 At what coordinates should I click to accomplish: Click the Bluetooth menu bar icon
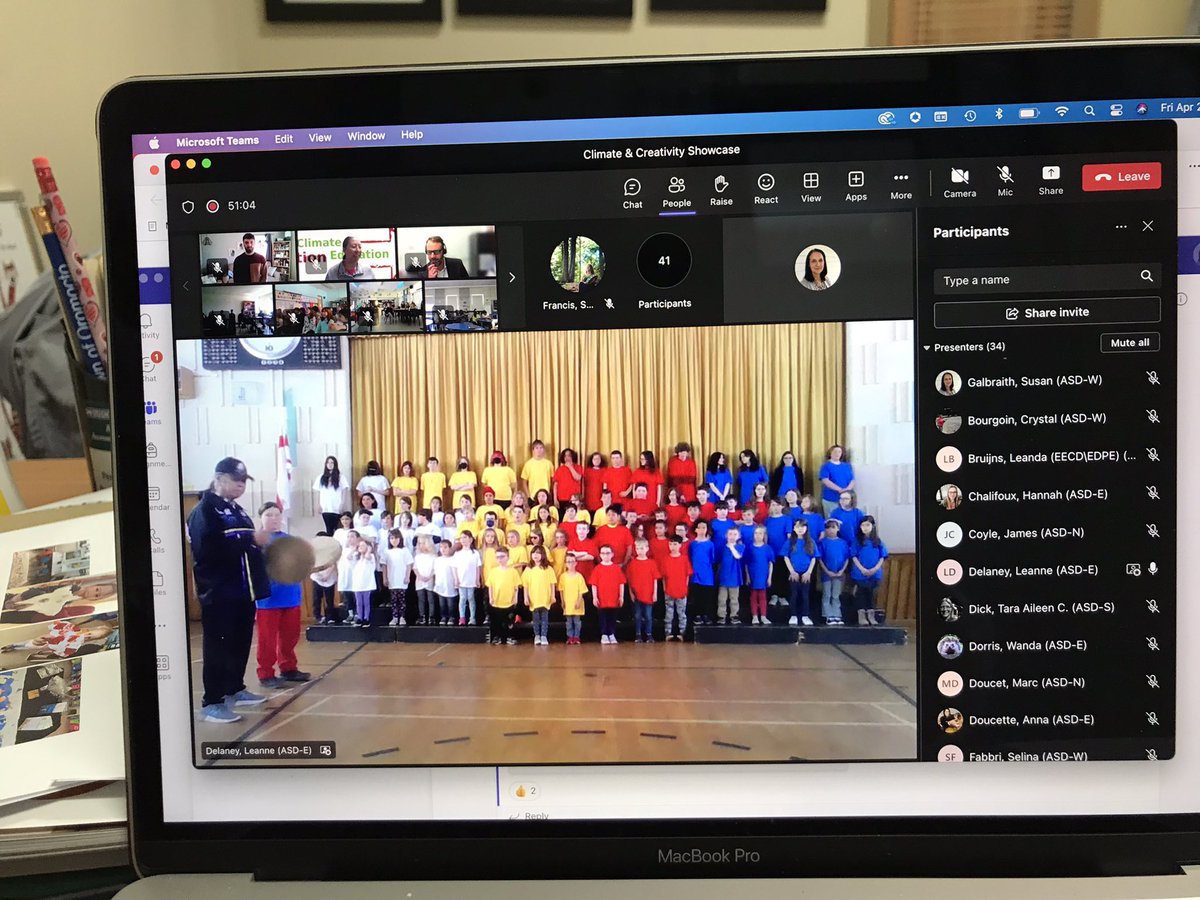tap(998, 114)
